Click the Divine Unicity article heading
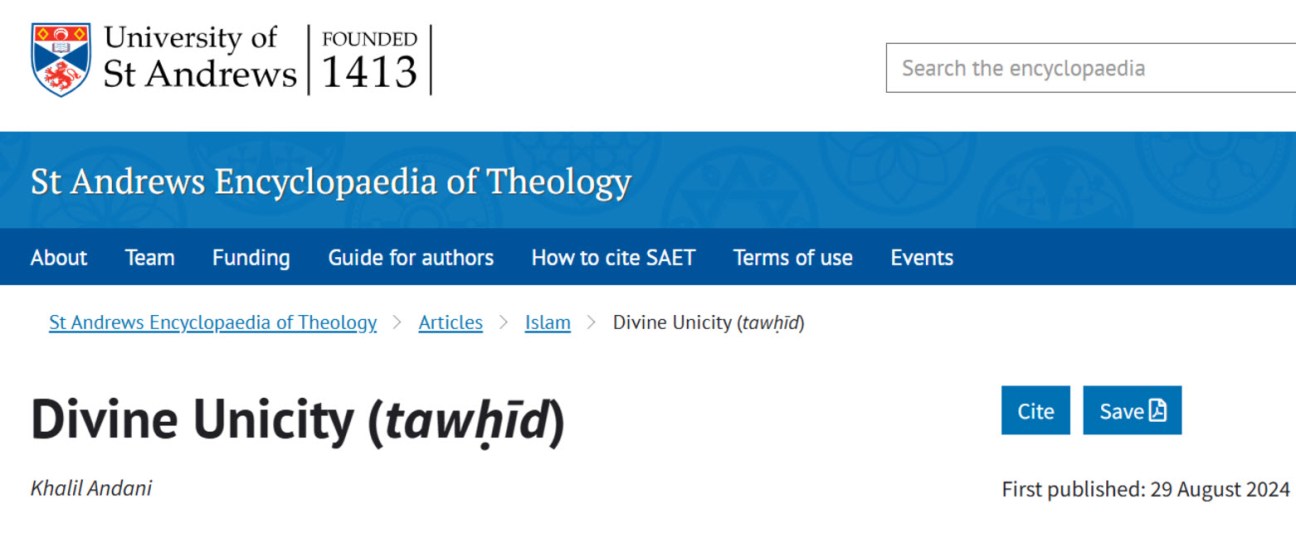 [298, 421]
